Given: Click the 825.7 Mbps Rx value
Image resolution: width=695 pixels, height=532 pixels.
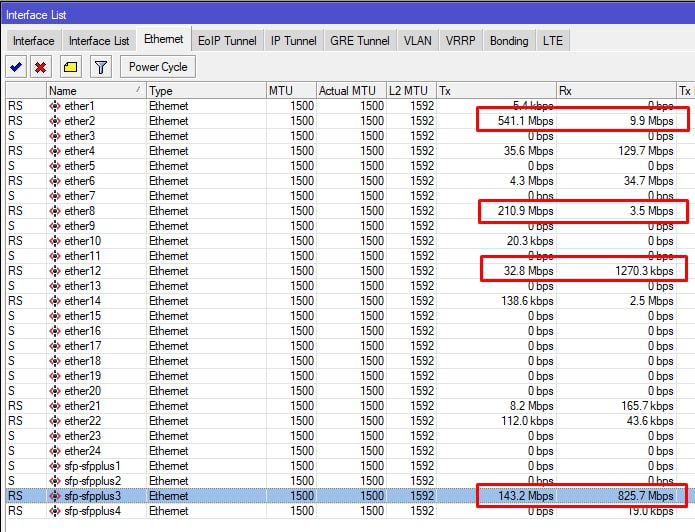Looking at the screenshot, I should pyautogui.click(x=646, y=496).
